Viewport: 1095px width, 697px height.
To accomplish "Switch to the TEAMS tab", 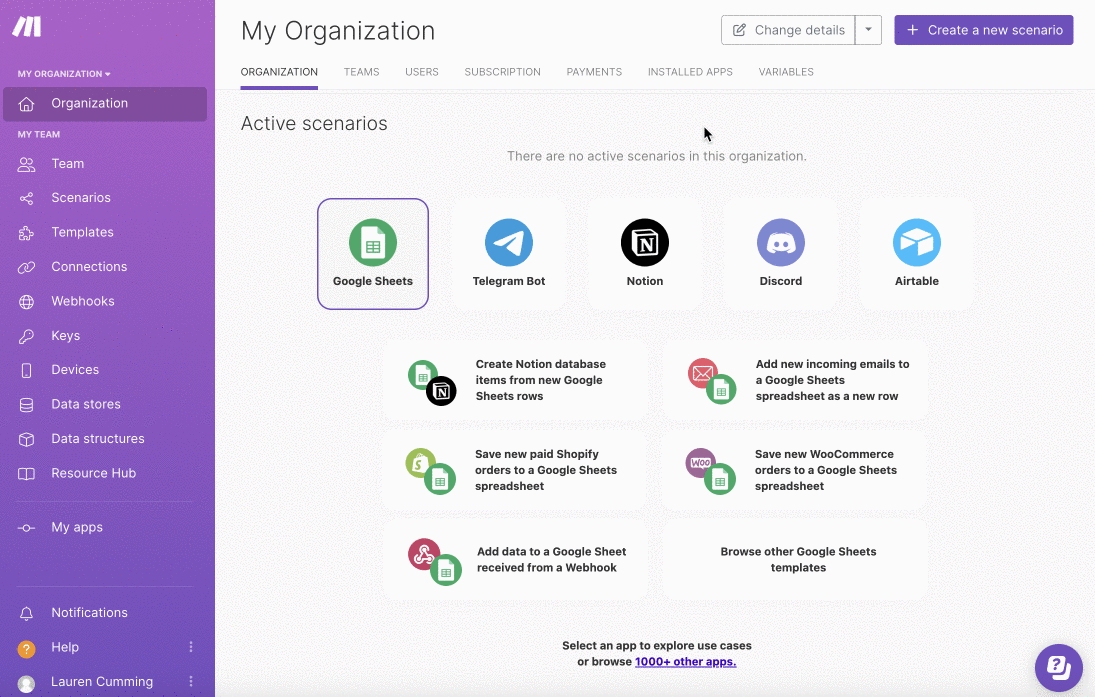I will [361, 72].
